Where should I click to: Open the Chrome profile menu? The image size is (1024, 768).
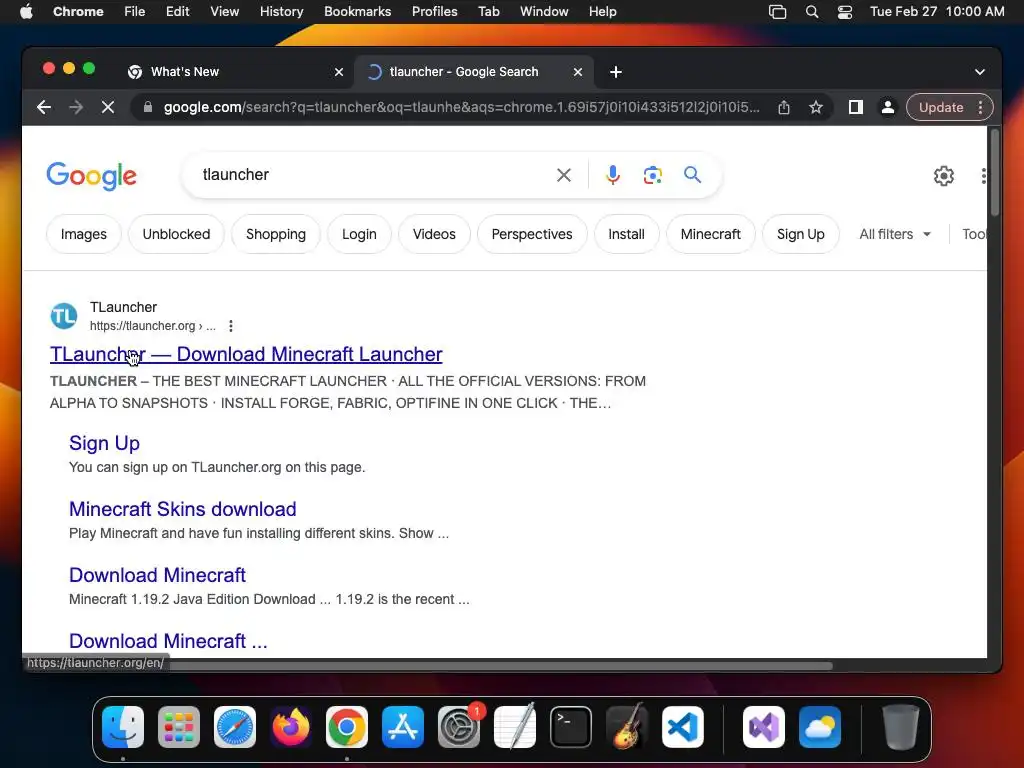888,107
